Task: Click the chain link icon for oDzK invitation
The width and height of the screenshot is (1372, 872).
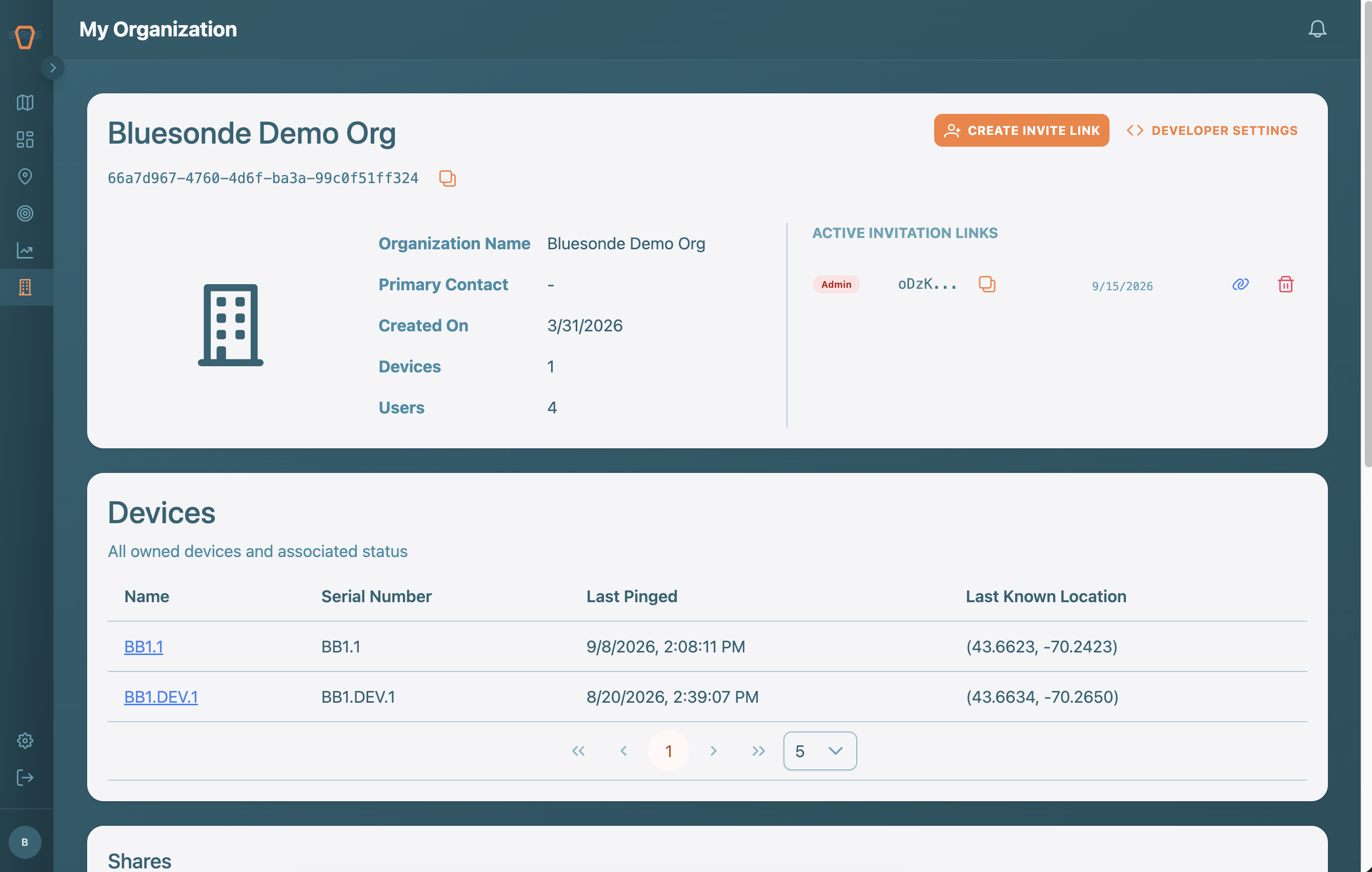Action: click(x=1240, y=284)
